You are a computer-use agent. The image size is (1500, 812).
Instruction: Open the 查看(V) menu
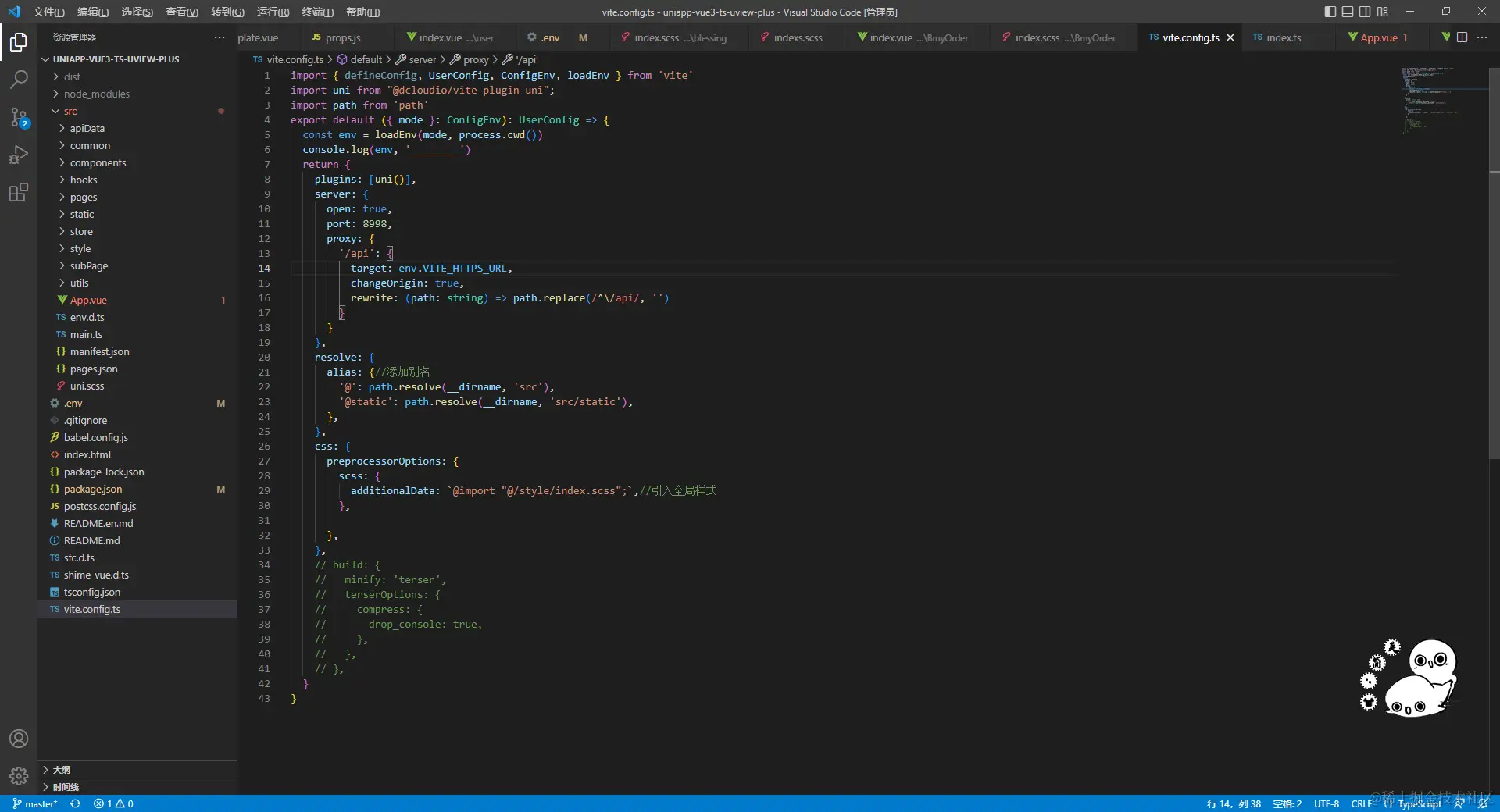pos(182,12)
